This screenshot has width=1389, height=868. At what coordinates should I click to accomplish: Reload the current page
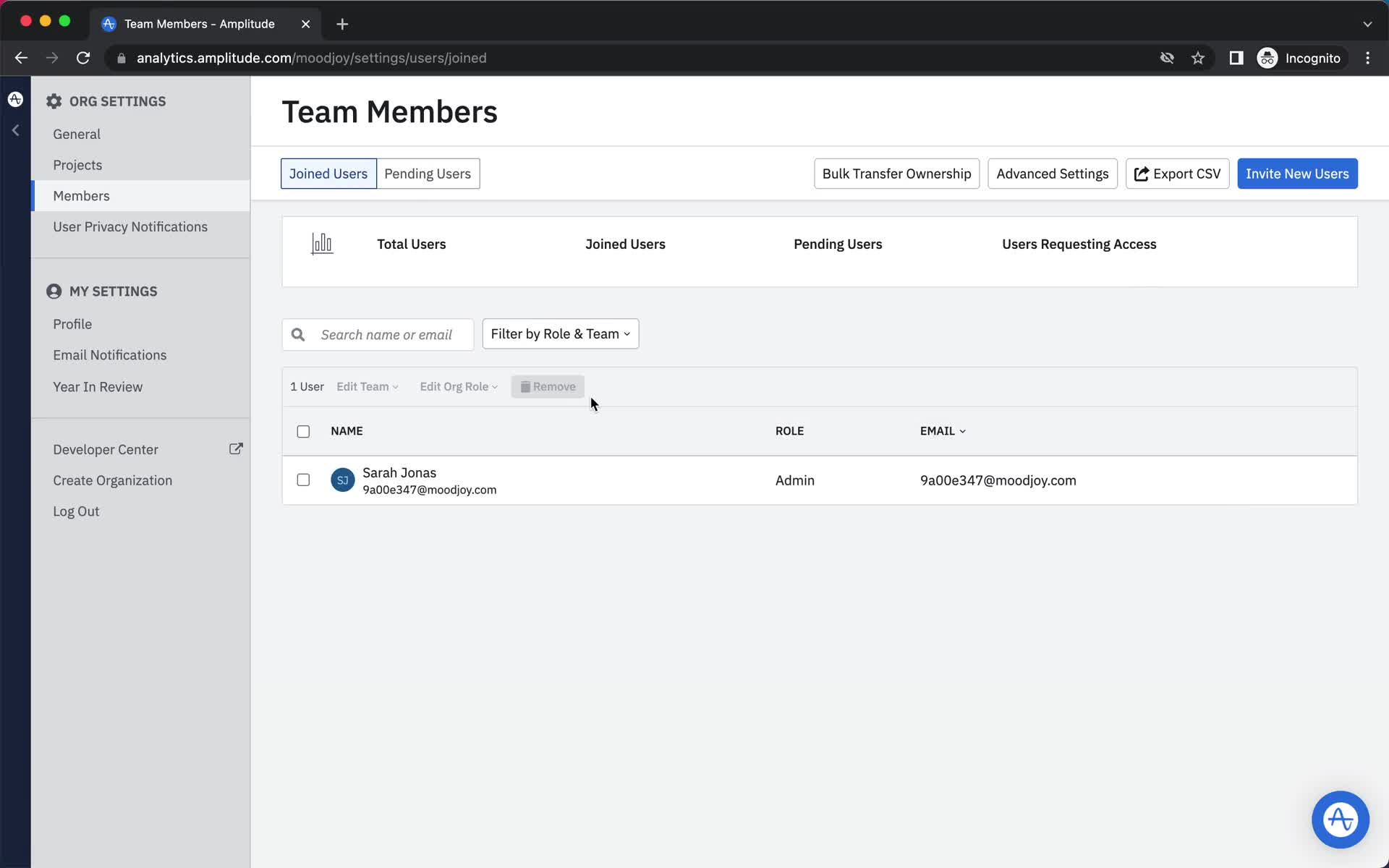(83, 58)
